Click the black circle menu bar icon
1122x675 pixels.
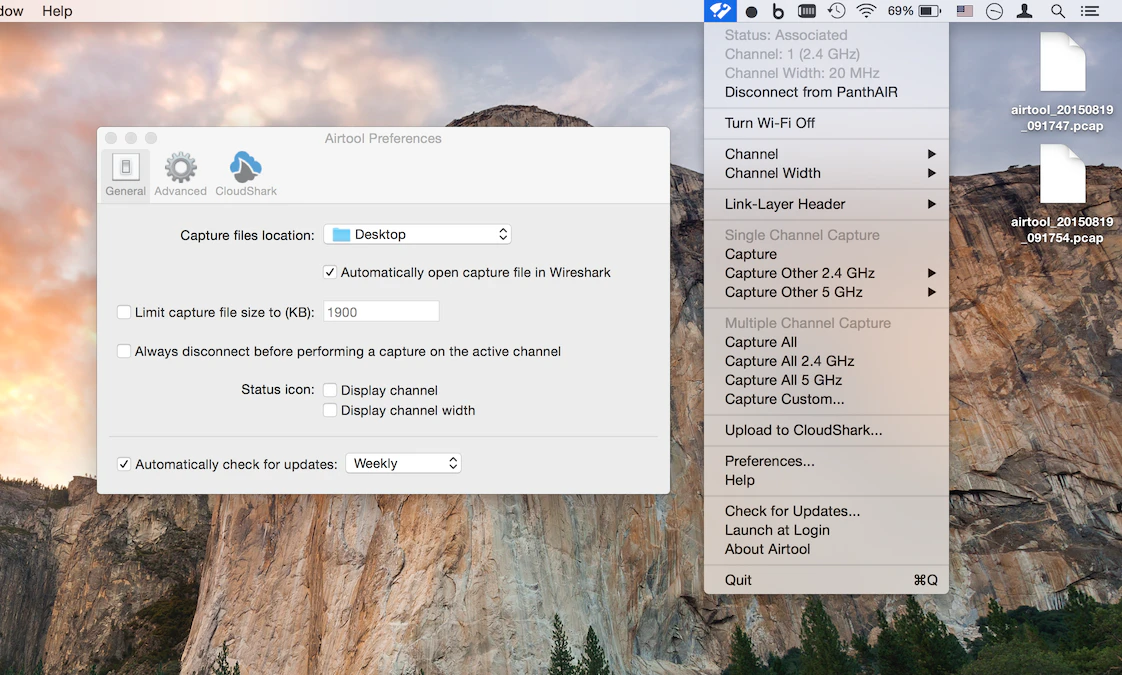[751, 11]
